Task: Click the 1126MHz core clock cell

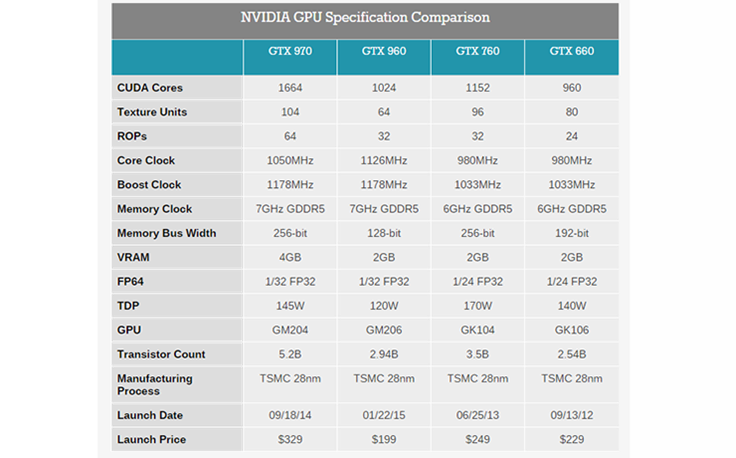Action: (384, 160)
